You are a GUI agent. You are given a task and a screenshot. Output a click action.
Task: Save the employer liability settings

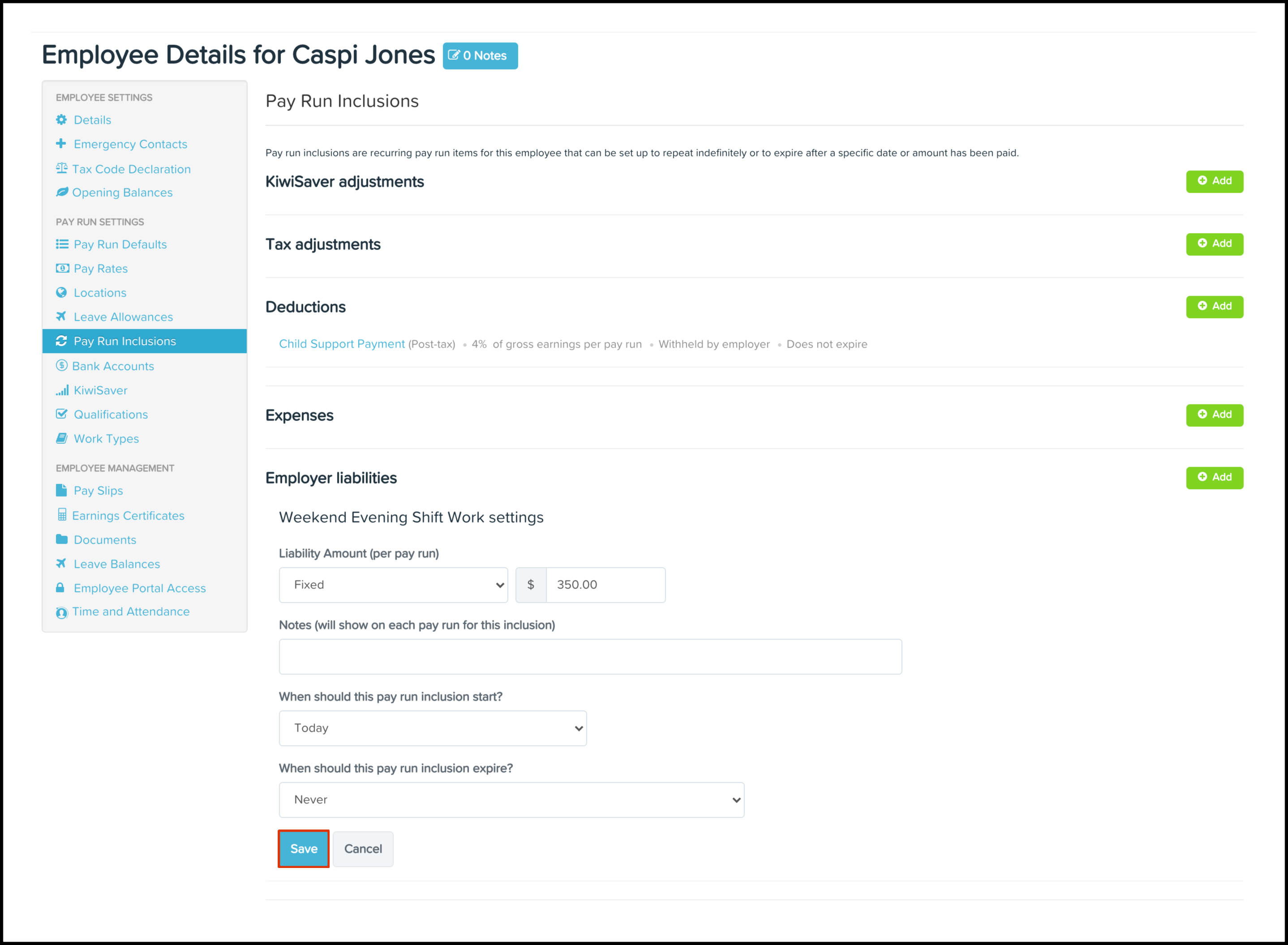click(x=303, y=848)
